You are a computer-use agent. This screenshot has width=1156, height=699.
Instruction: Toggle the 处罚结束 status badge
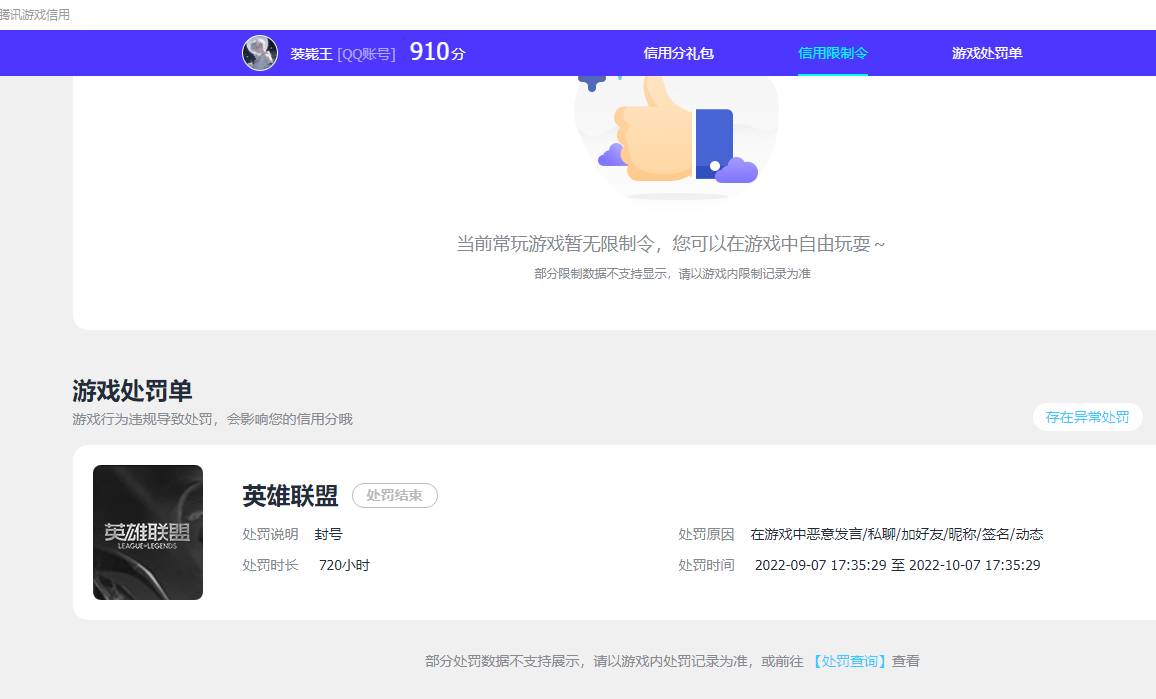coord(395,495)
